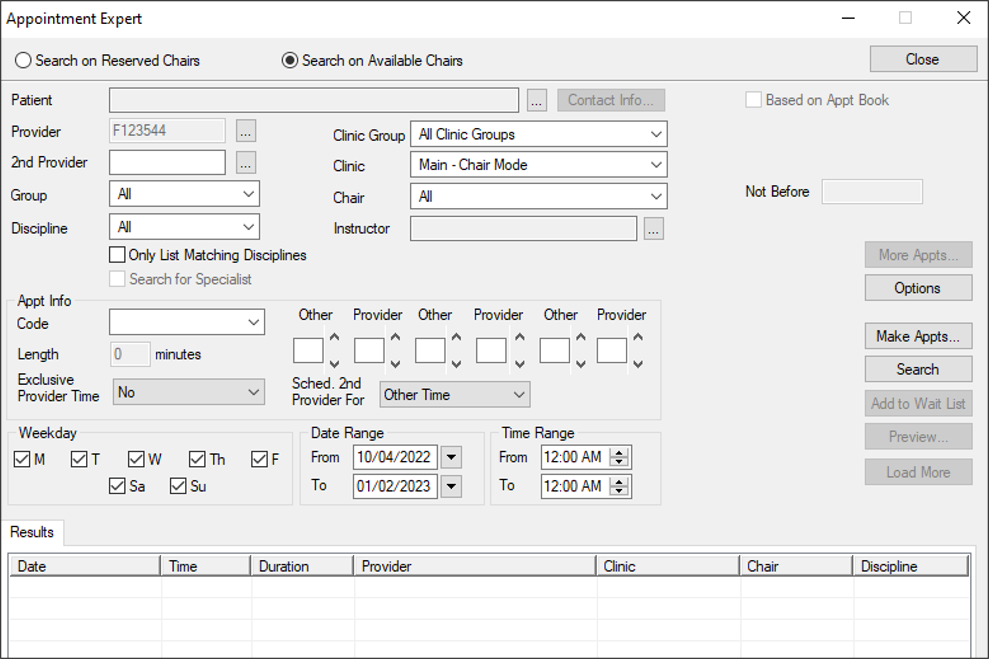Sort results by the Discipline column header
This screenshot has width=989, height=659.
click(911, 566)
